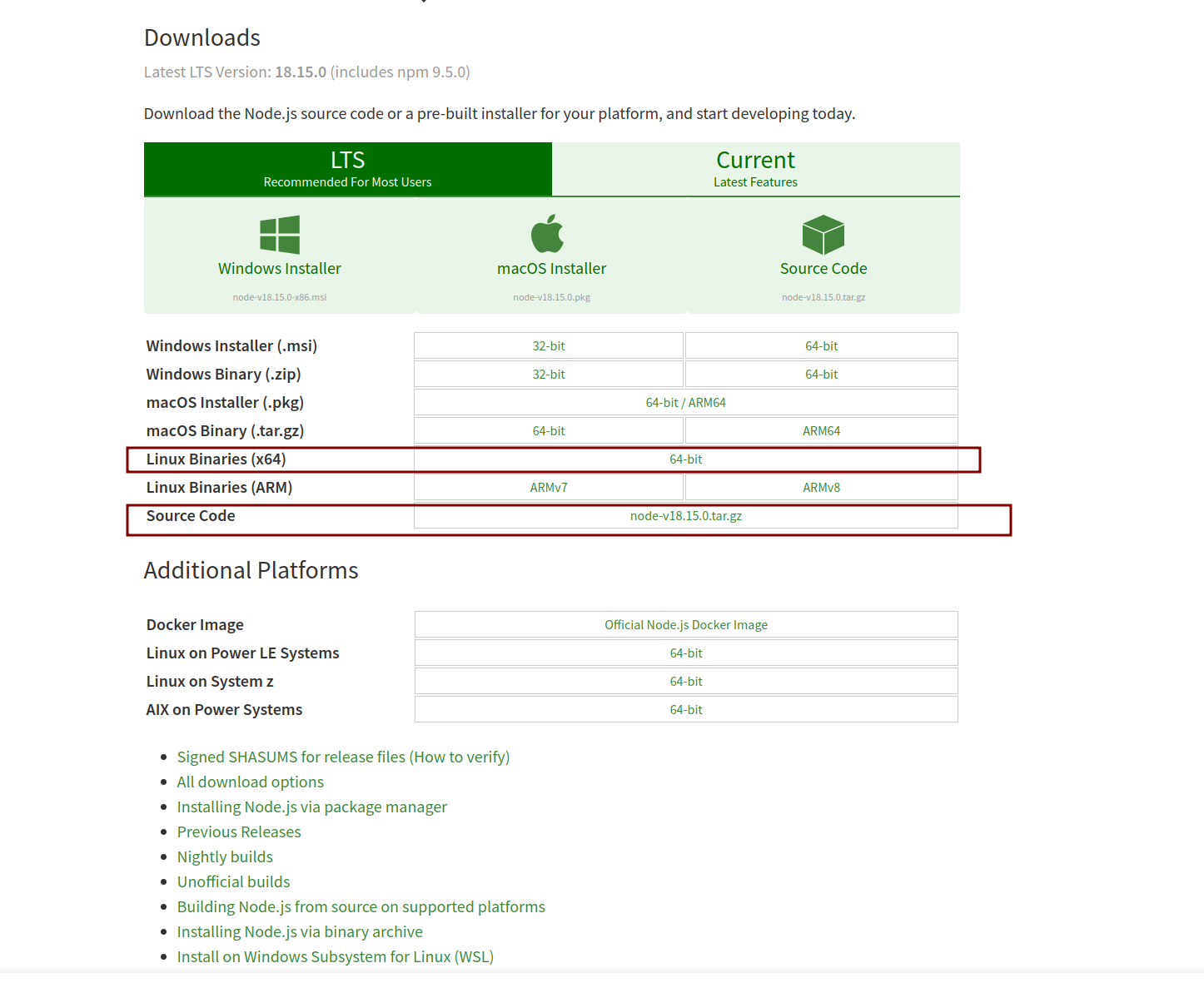Screen dimensions: 1204x983
Task: Download Windows Binary (.zip) 64-bit
Action: coord(822,374)
